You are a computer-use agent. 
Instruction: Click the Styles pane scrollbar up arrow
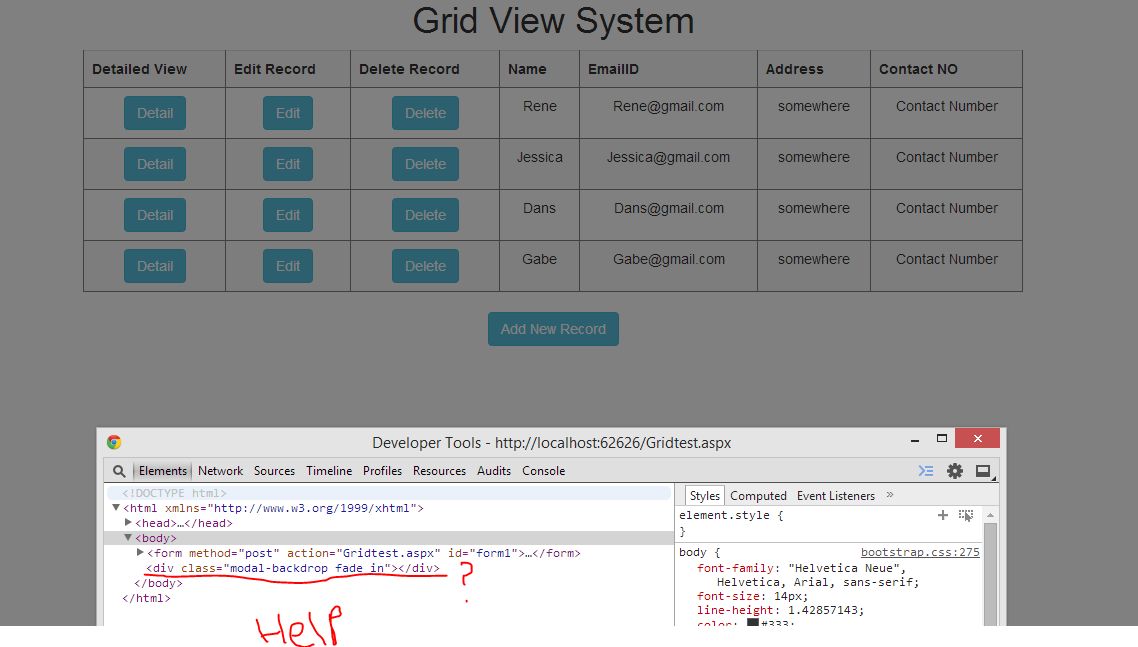(990, 515)
